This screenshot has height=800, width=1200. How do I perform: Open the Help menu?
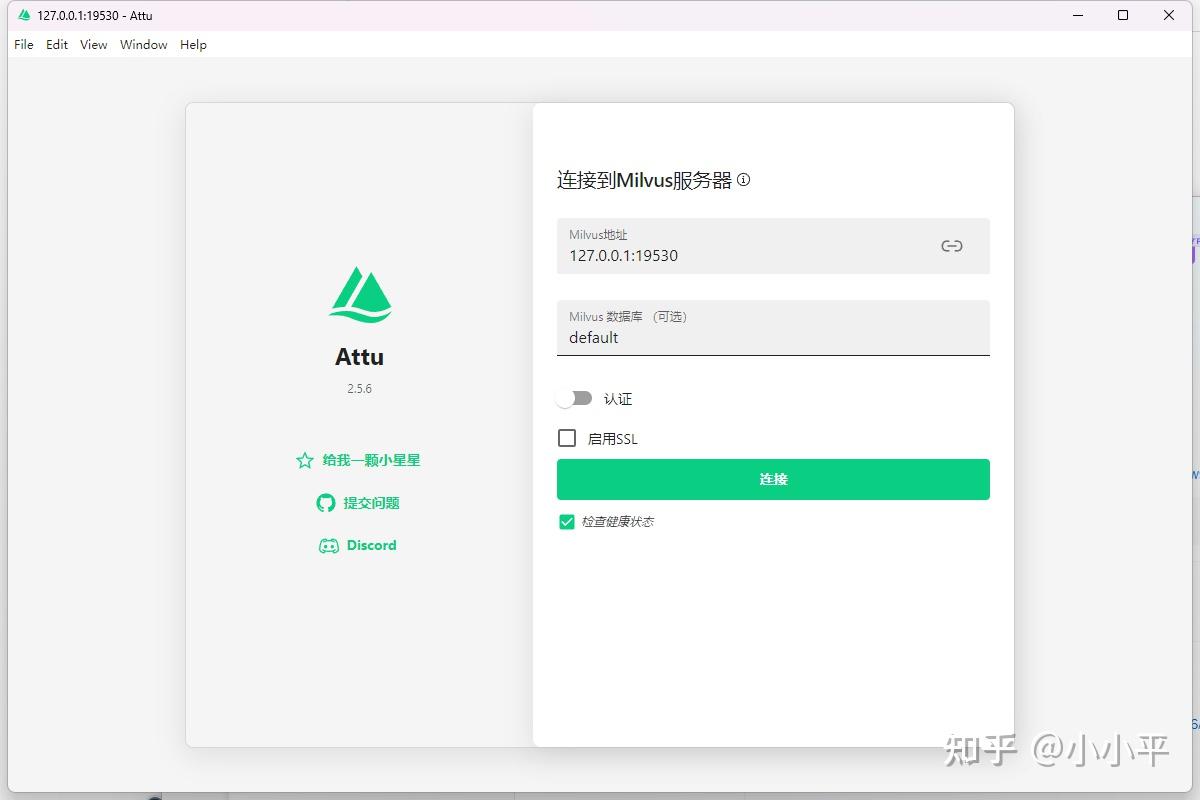click(192, 44)
